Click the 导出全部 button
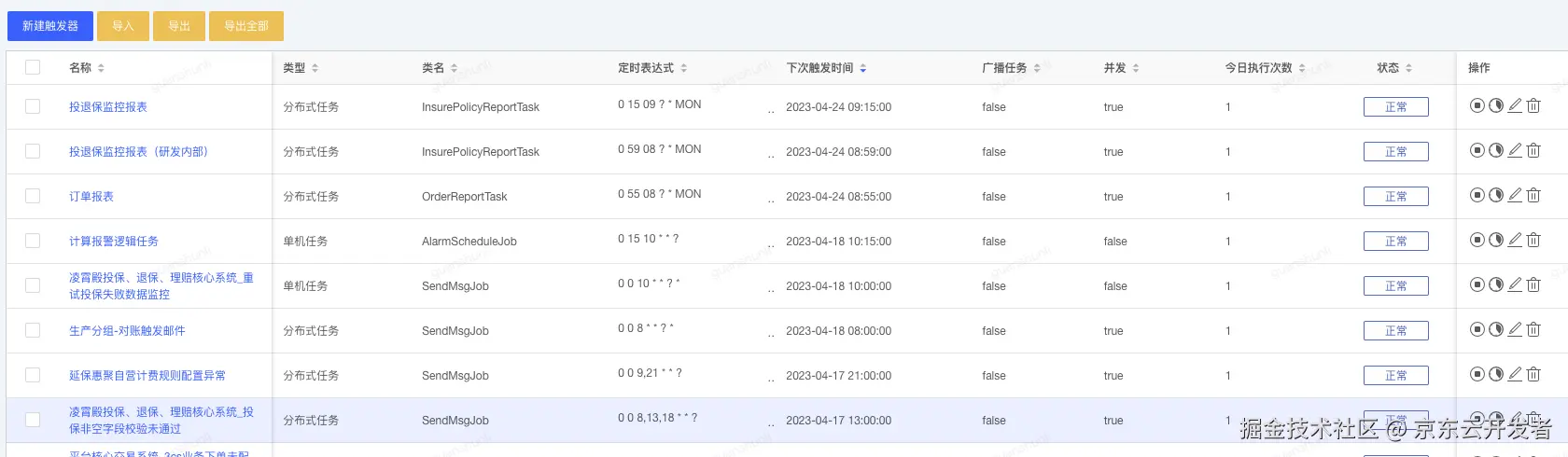The image size is (1568, 457). coord(246,26)
